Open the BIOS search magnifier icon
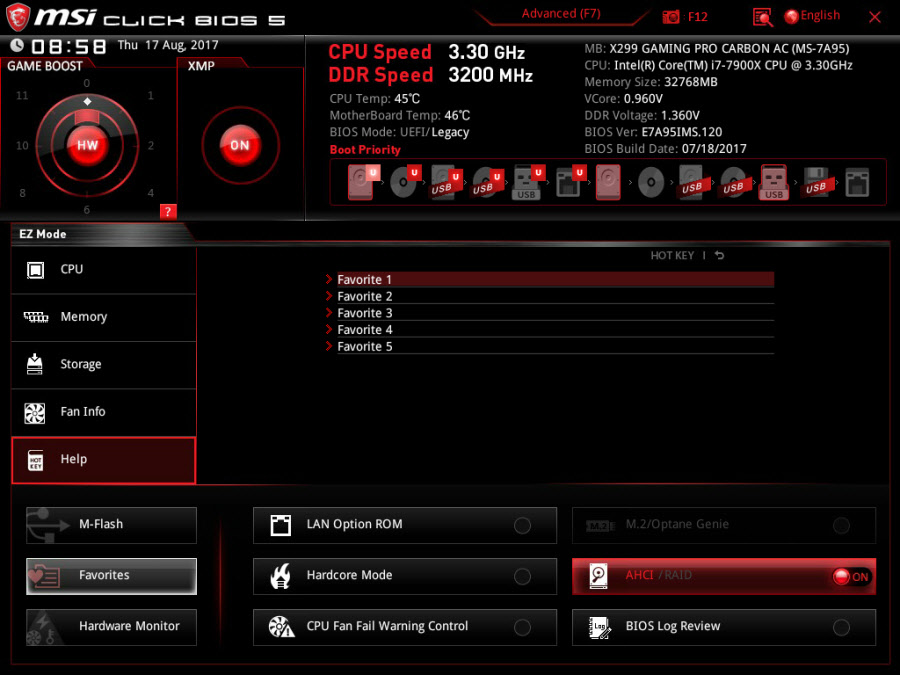 (x=763, y=17)
